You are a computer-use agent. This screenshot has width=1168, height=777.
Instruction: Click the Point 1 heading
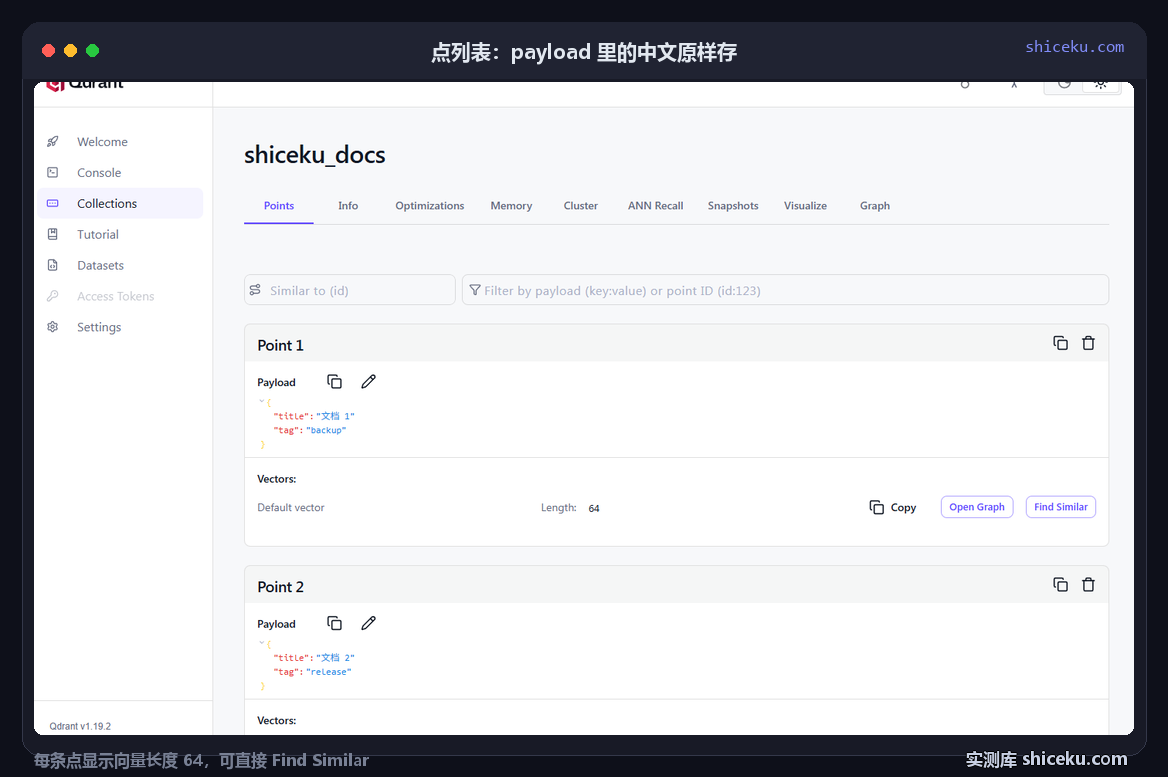pos(280,345)
